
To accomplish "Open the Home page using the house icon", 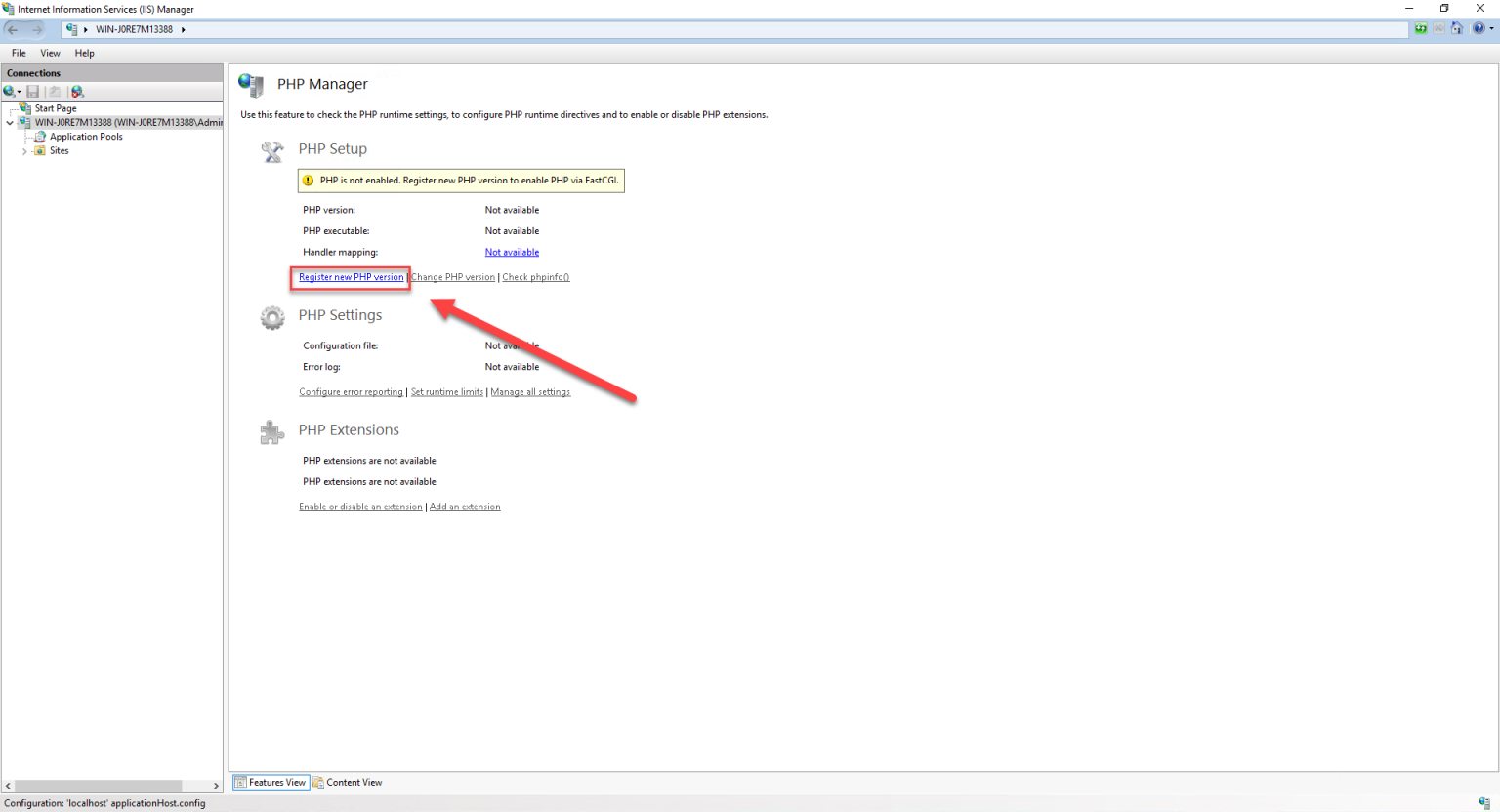I will coord(1457,28).
